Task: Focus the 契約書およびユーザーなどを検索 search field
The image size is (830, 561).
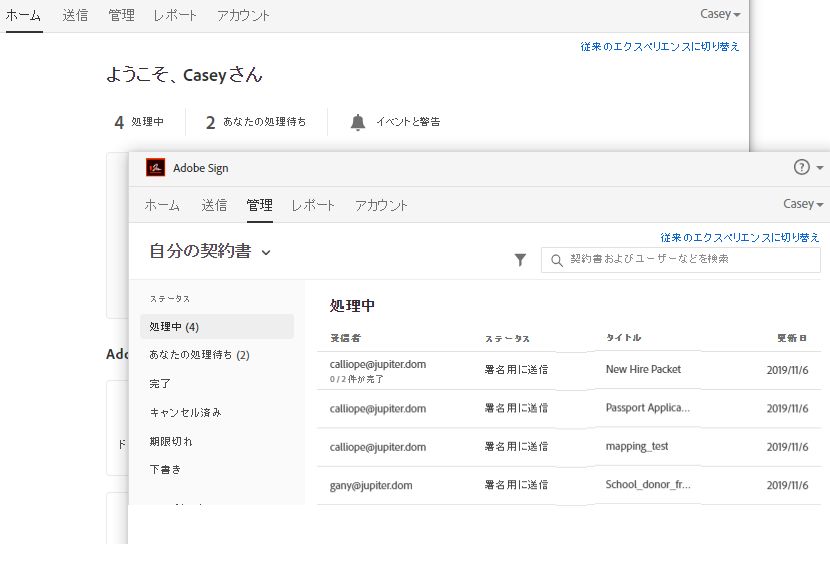Action: (681, 260)
